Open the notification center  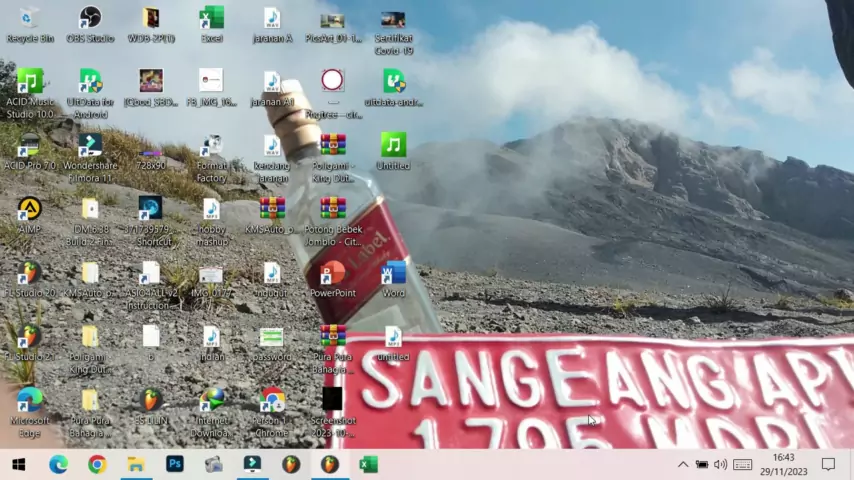point(828,464)
